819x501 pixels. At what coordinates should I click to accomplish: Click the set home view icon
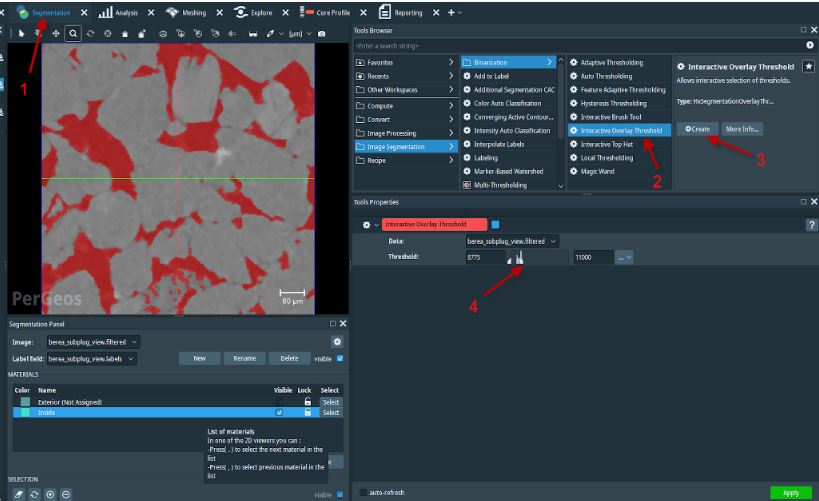tap(142, 33)
